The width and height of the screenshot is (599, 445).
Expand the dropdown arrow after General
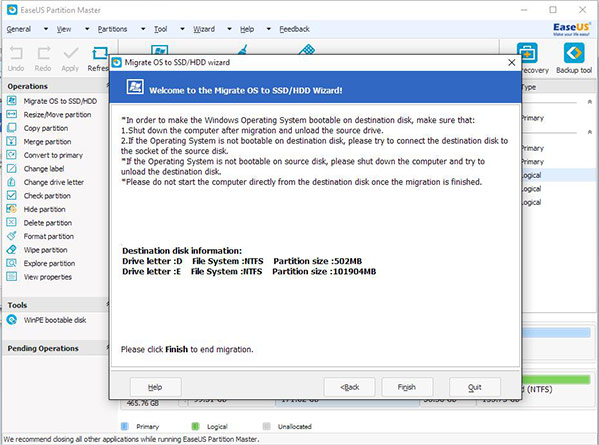tap(45, 29)
